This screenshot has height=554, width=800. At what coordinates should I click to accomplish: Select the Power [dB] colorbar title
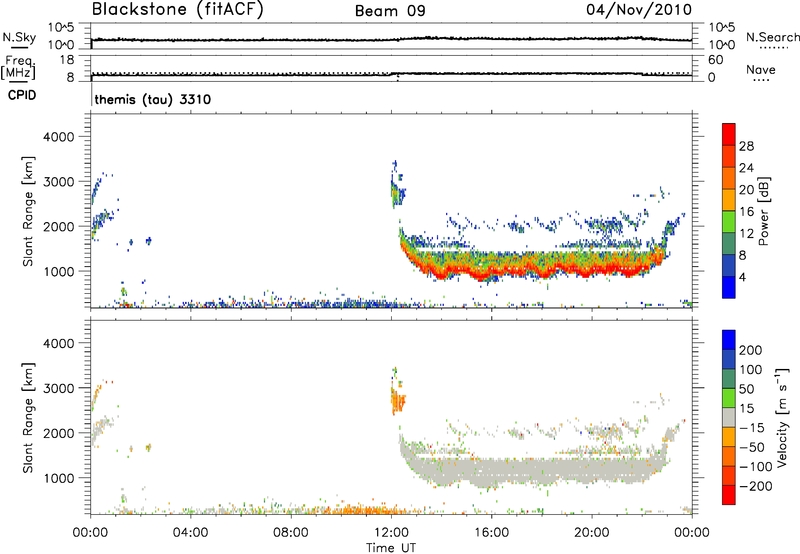[x=763, y=211]
